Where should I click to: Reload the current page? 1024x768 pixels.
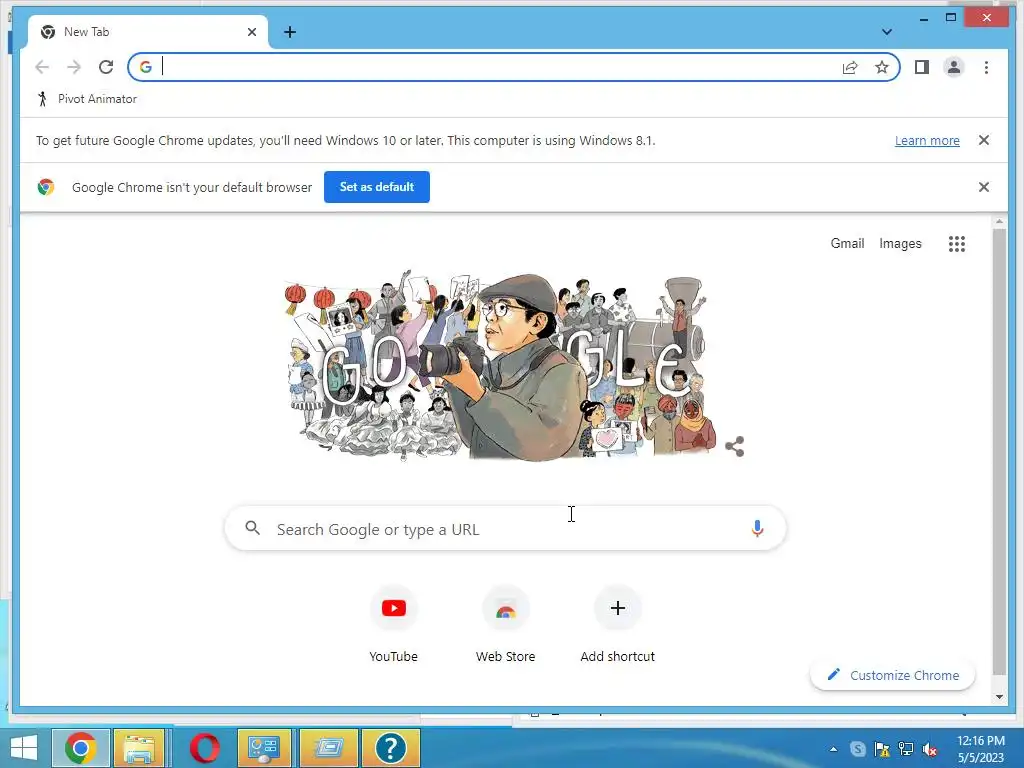(106, 67)
